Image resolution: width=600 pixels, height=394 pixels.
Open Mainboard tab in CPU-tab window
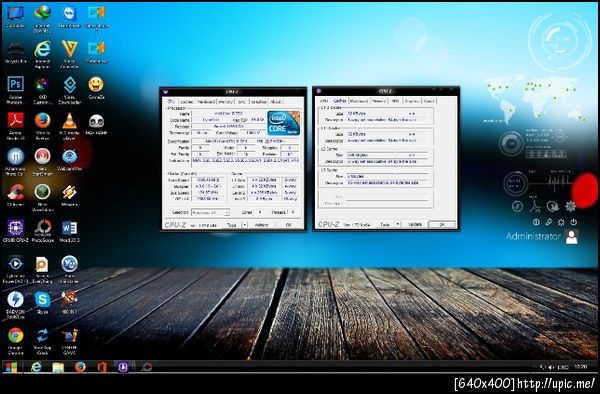[x=206, y=102]
